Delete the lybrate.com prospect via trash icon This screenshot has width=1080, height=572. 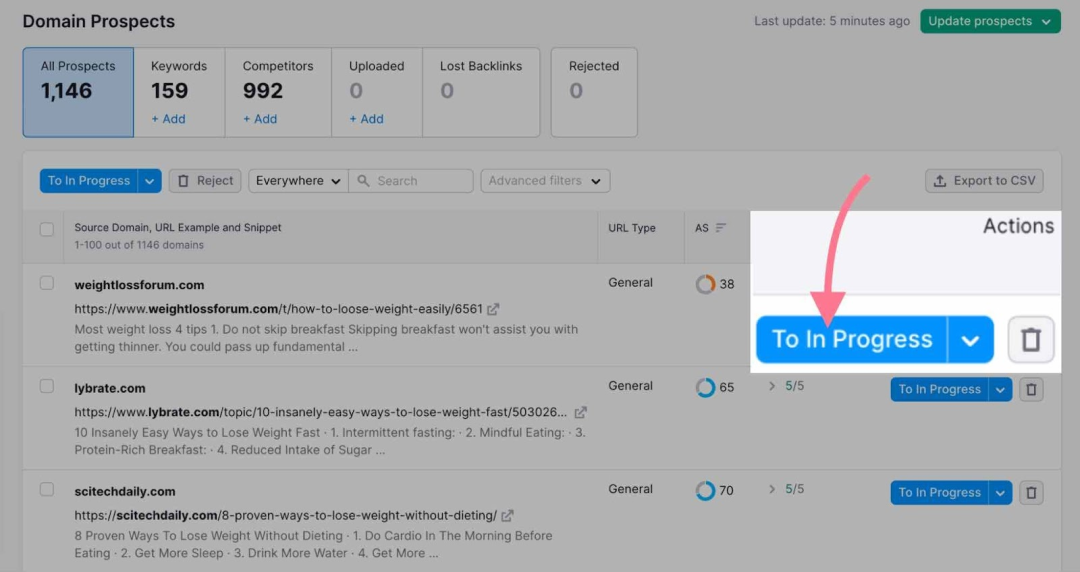[x=1031, y=389]
